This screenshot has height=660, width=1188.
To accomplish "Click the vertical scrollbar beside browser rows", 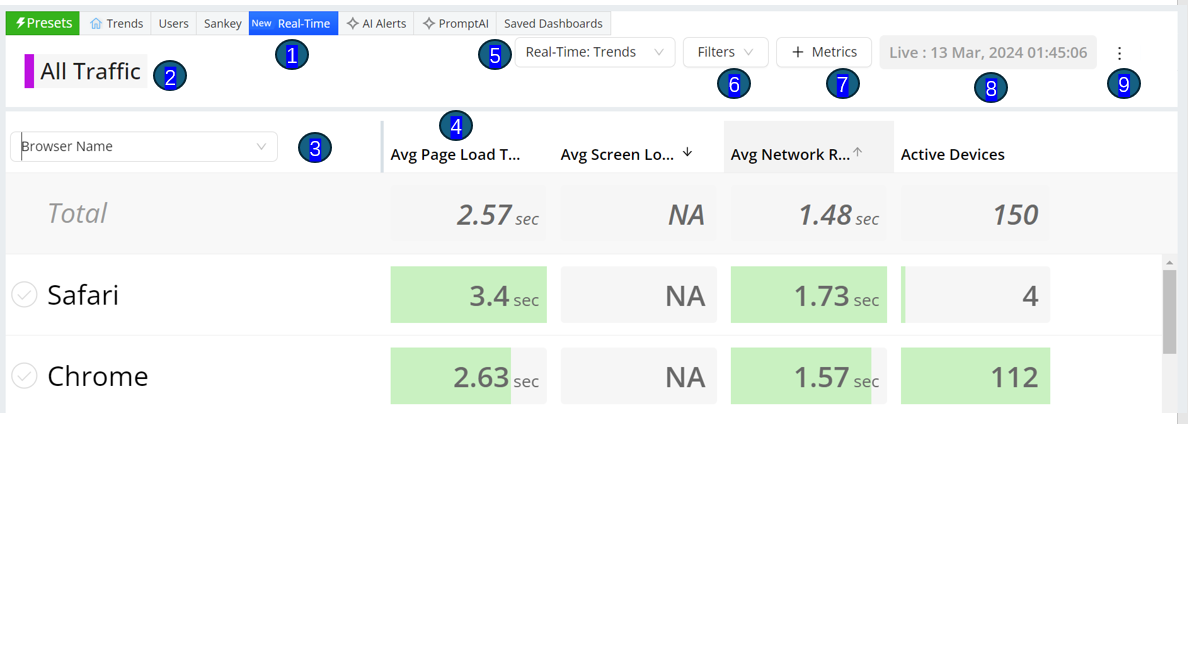I will click(1170, 311).
